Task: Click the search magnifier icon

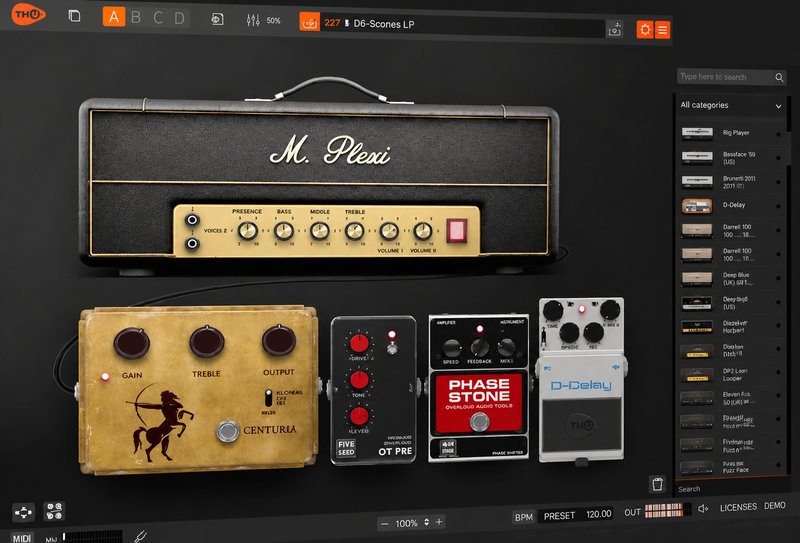Action: pos(779,78)
